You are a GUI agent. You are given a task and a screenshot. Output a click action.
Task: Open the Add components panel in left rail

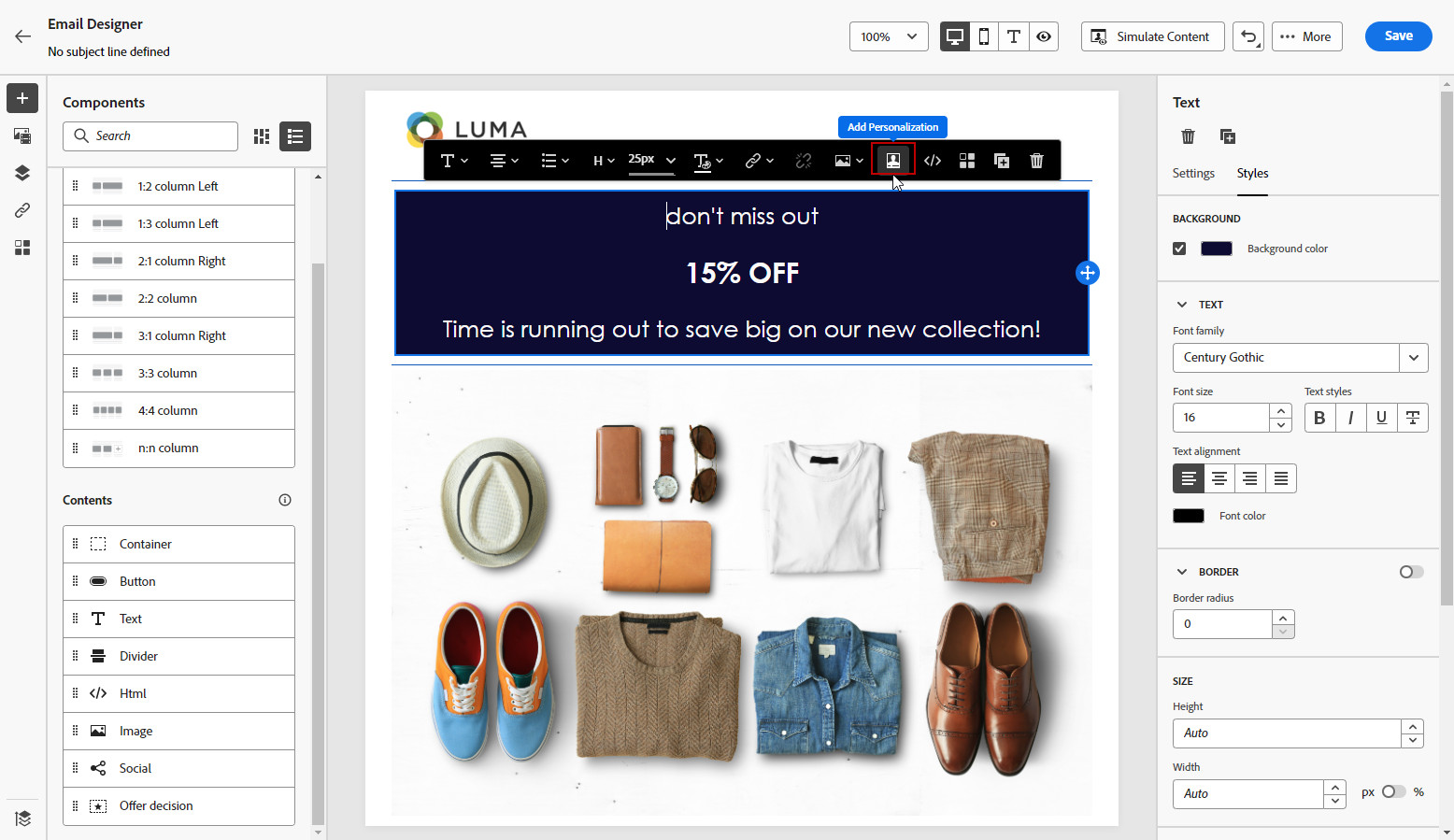point(22,98)
